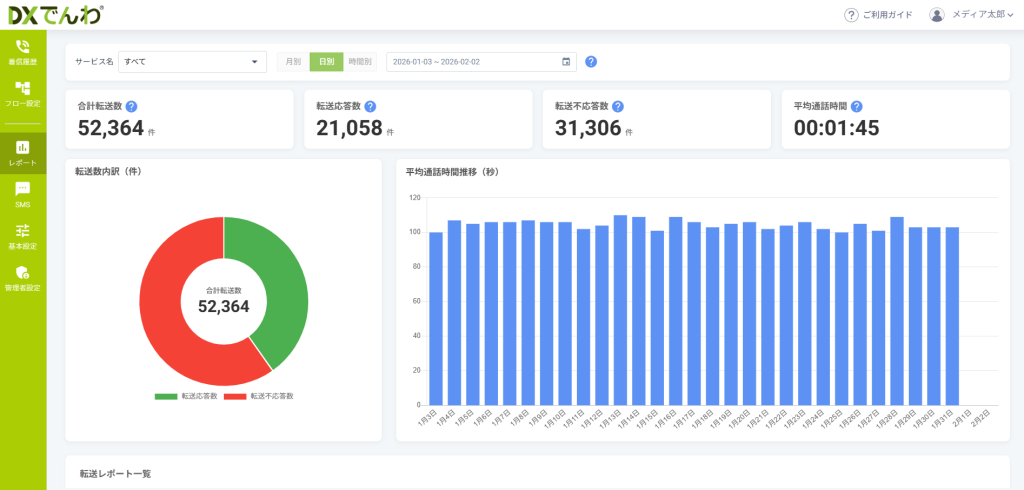Select the 日別 daily view toggle
Image resolution: width=1024 pixels, height=490 pixels.
coord(326,62)
